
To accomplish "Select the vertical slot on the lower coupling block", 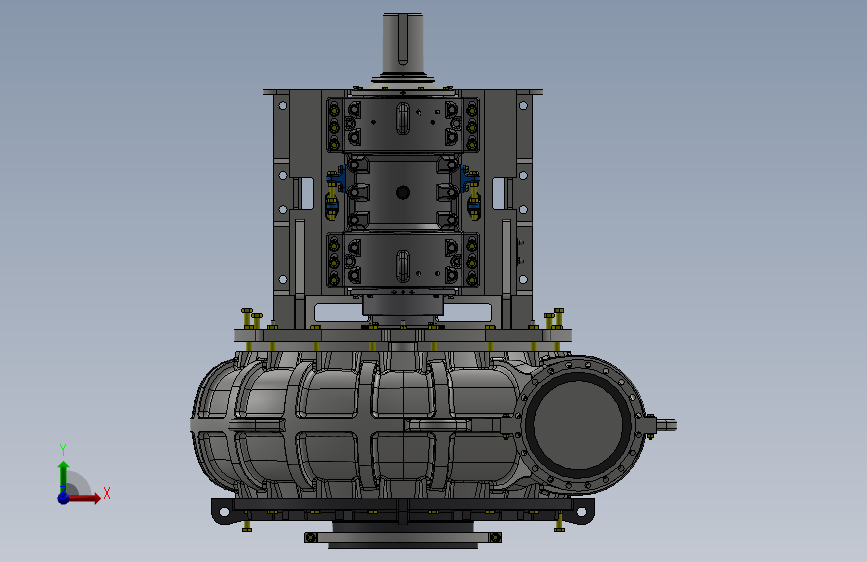I will (403, 266).
